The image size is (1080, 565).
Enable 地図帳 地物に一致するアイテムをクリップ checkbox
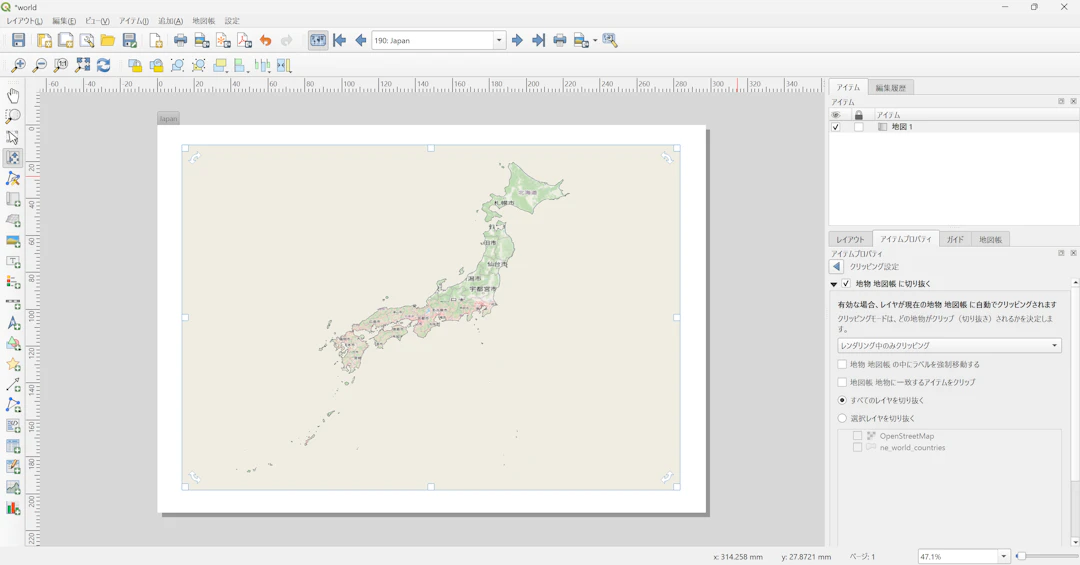(x=842, y=382)
